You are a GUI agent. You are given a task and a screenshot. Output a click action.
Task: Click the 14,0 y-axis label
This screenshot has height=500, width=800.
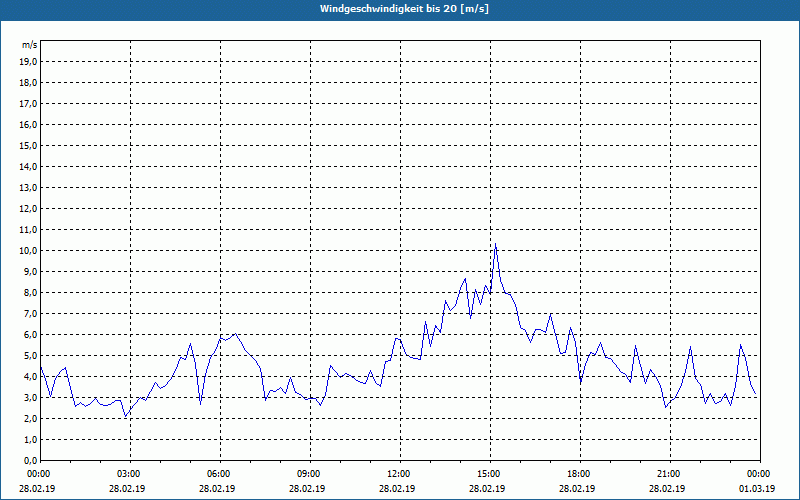click(x=28, y=166)
